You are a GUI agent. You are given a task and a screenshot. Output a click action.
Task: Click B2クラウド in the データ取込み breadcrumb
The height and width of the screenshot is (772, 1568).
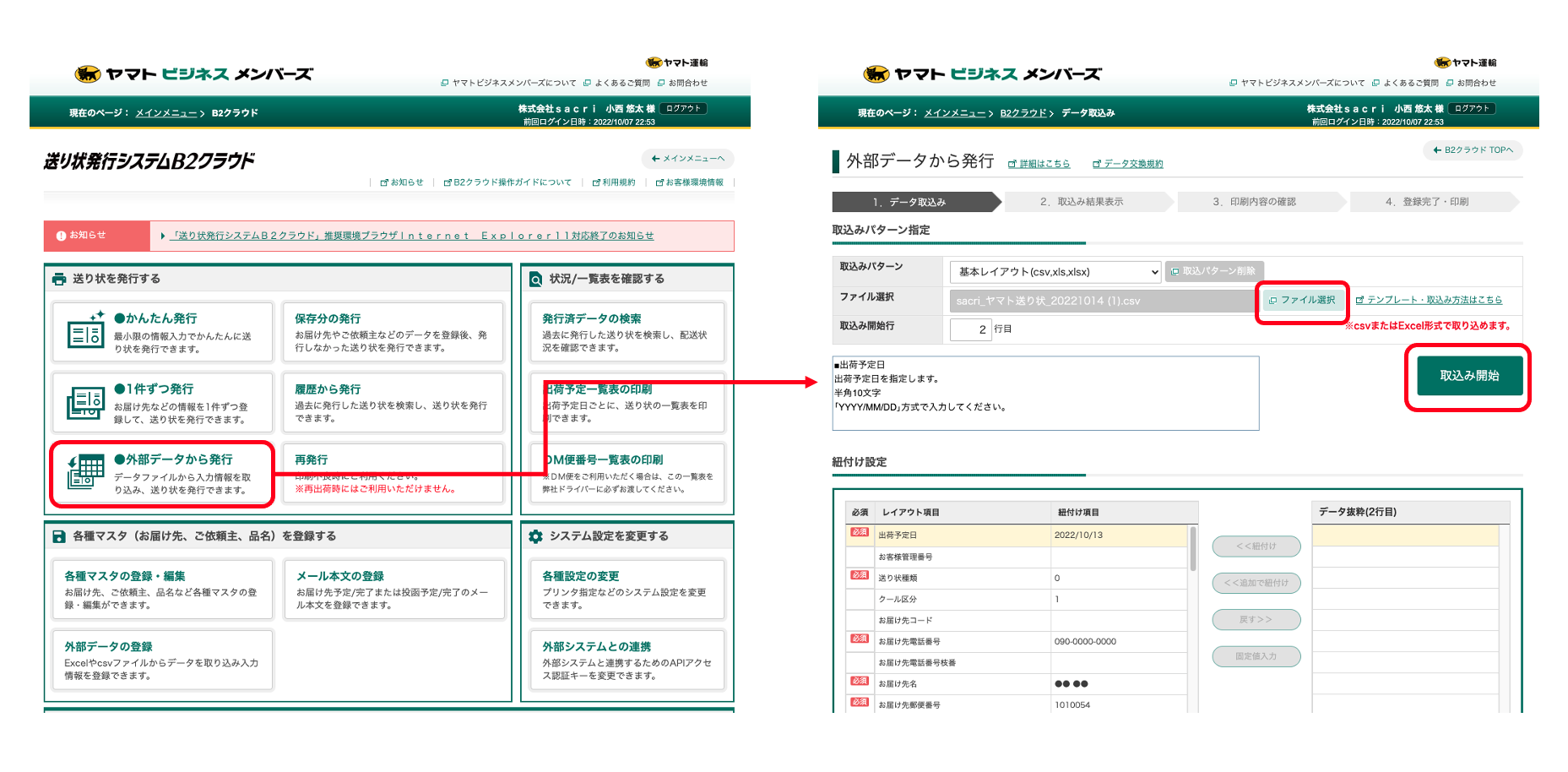pos(1023,113)
